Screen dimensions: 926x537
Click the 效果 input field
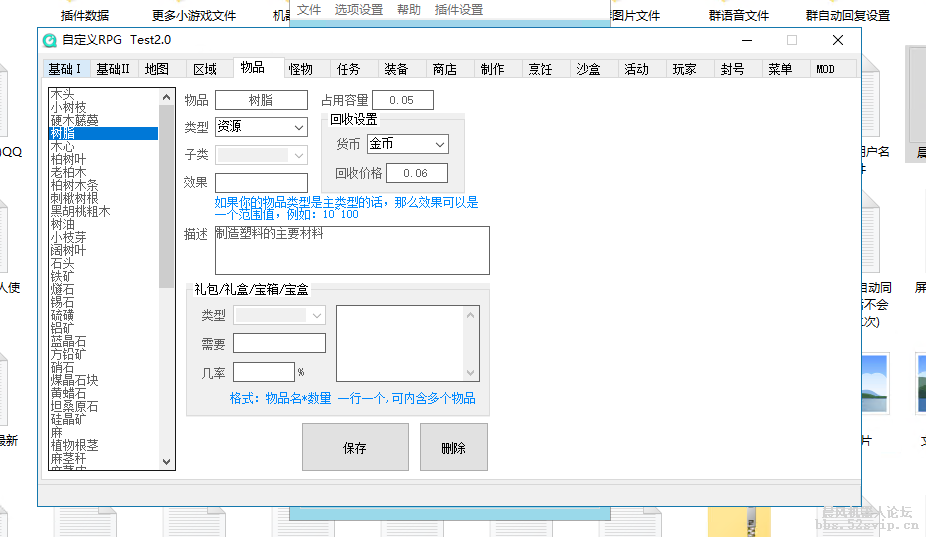click(261, 183)
